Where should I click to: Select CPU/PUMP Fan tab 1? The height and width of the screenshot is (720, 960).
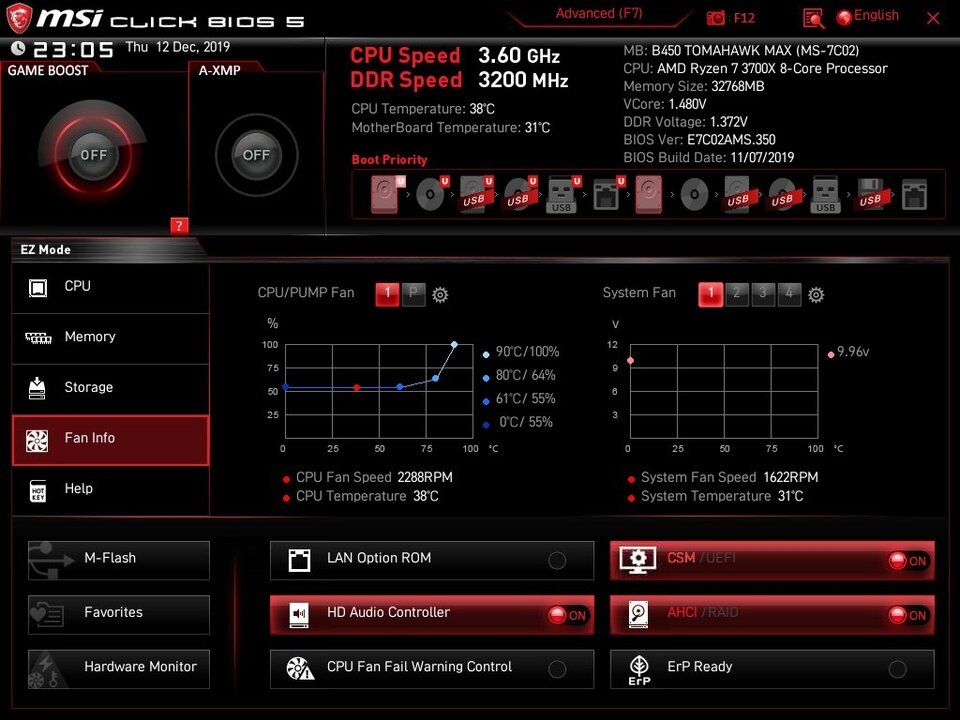pyautogui.click(x=387, y=294)
